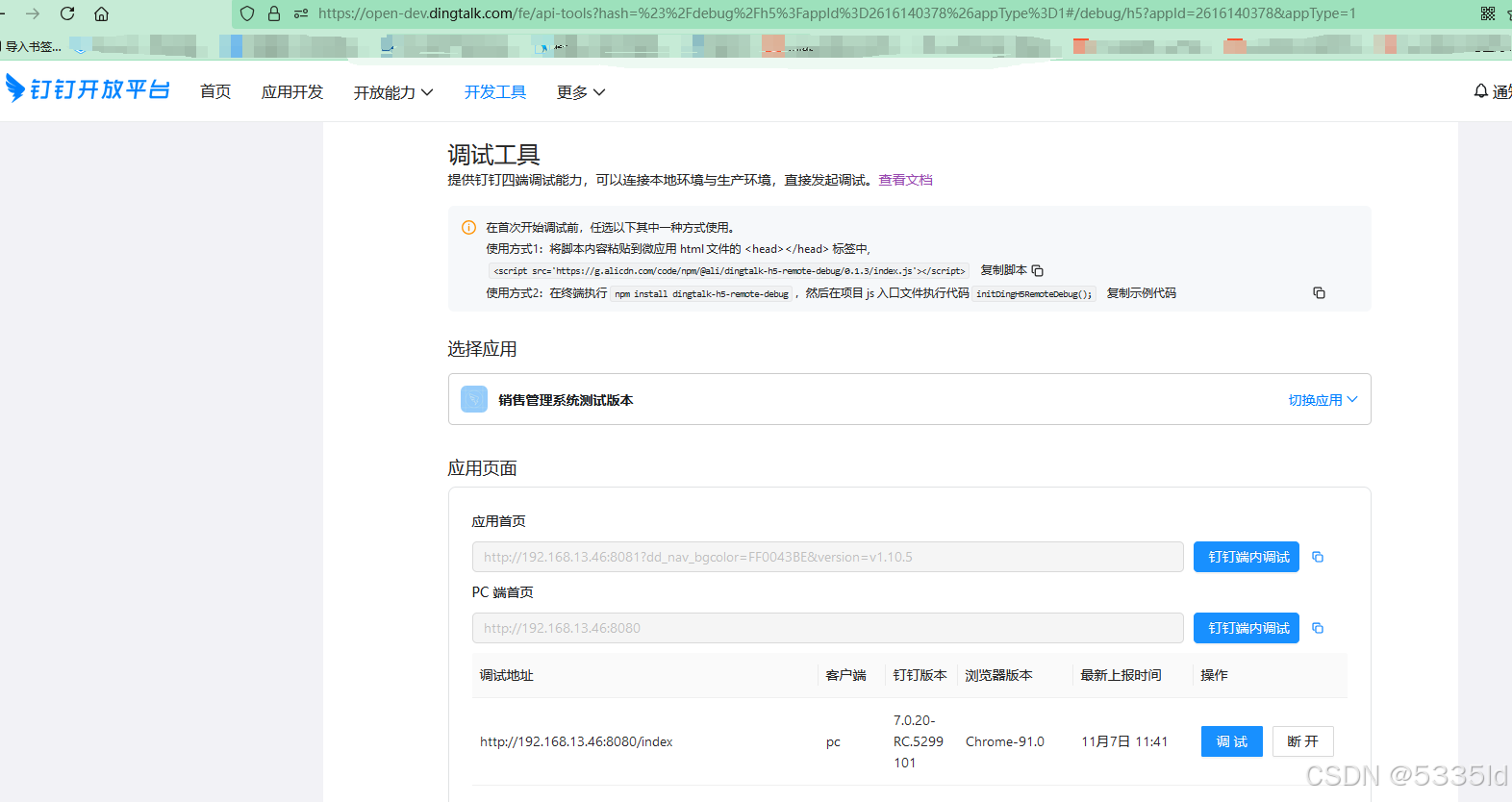Open the shield tracking protection icon

click(x=247, y=13)
